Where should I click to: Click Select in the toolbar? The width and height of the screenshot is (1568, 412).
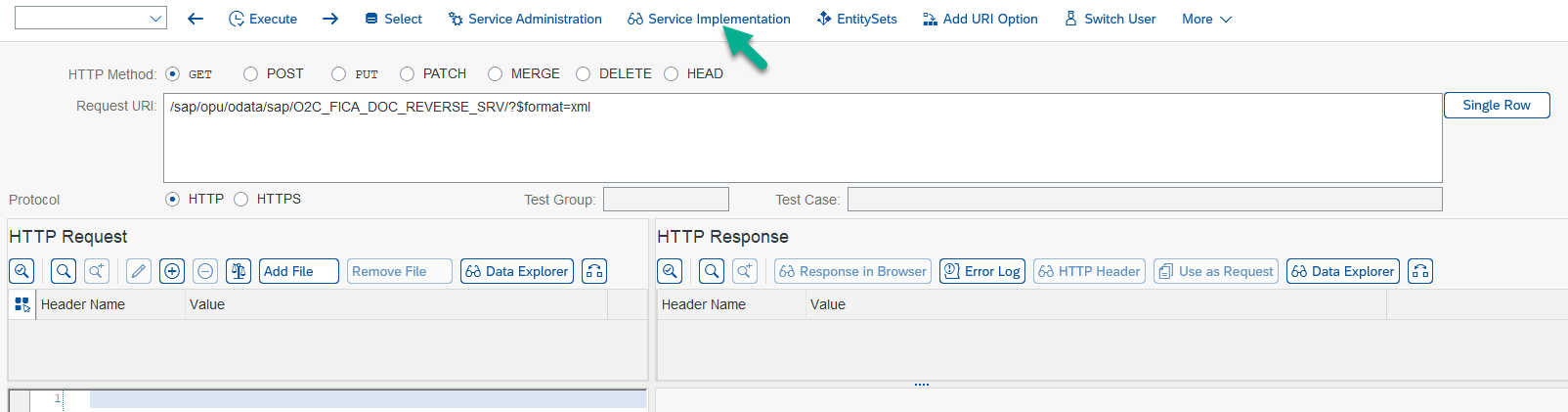click(393, 19)
